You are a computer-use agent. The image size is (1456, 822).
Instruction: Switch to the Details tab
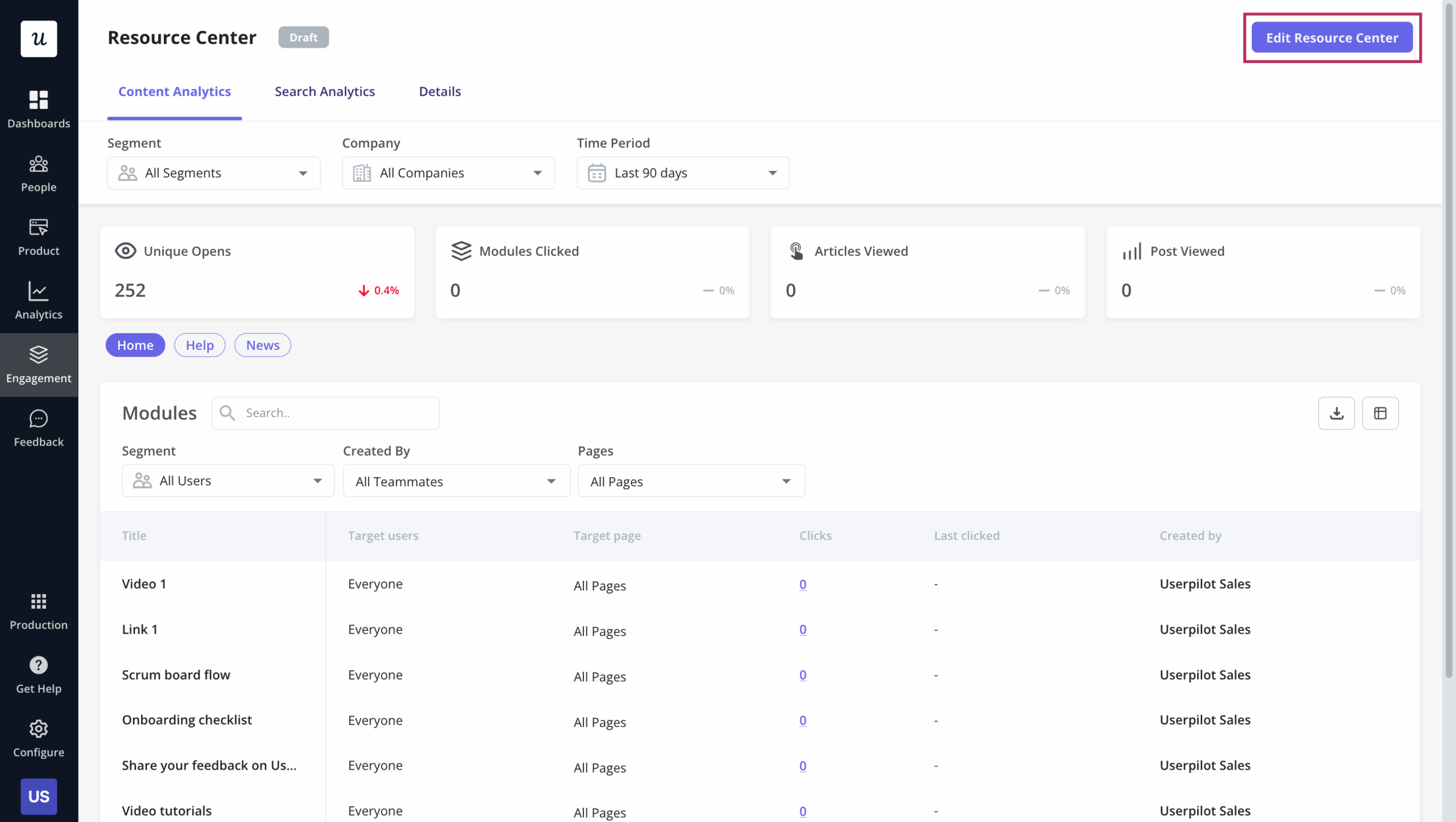pos(440,92)
